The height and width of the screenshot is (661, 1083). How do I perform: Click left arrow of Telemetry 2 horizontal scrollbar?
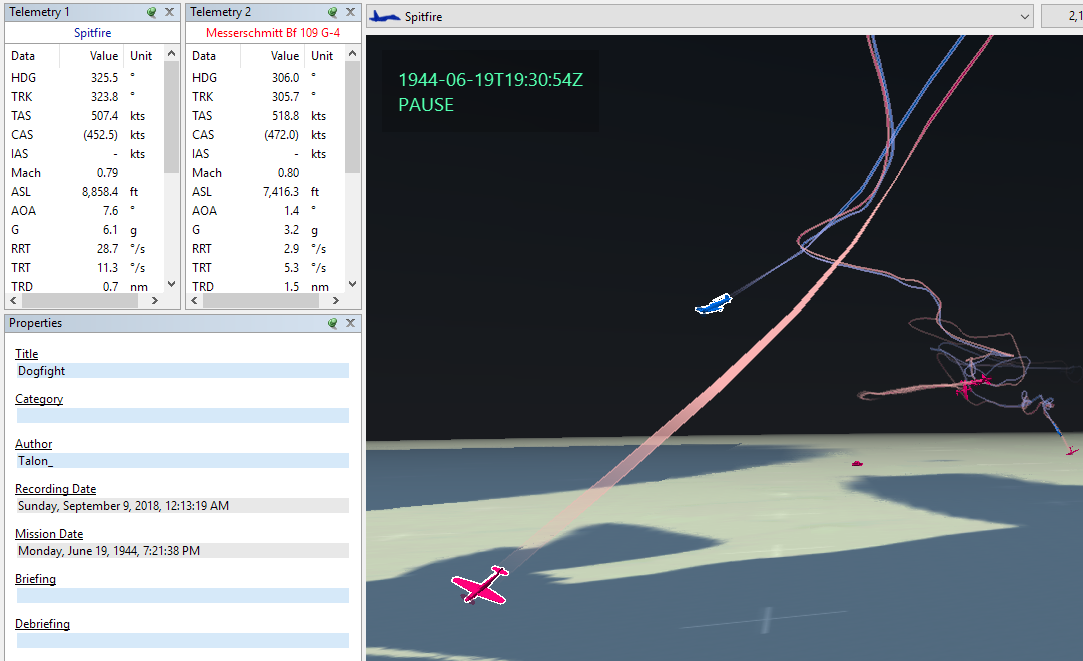[x=194, y=300]
